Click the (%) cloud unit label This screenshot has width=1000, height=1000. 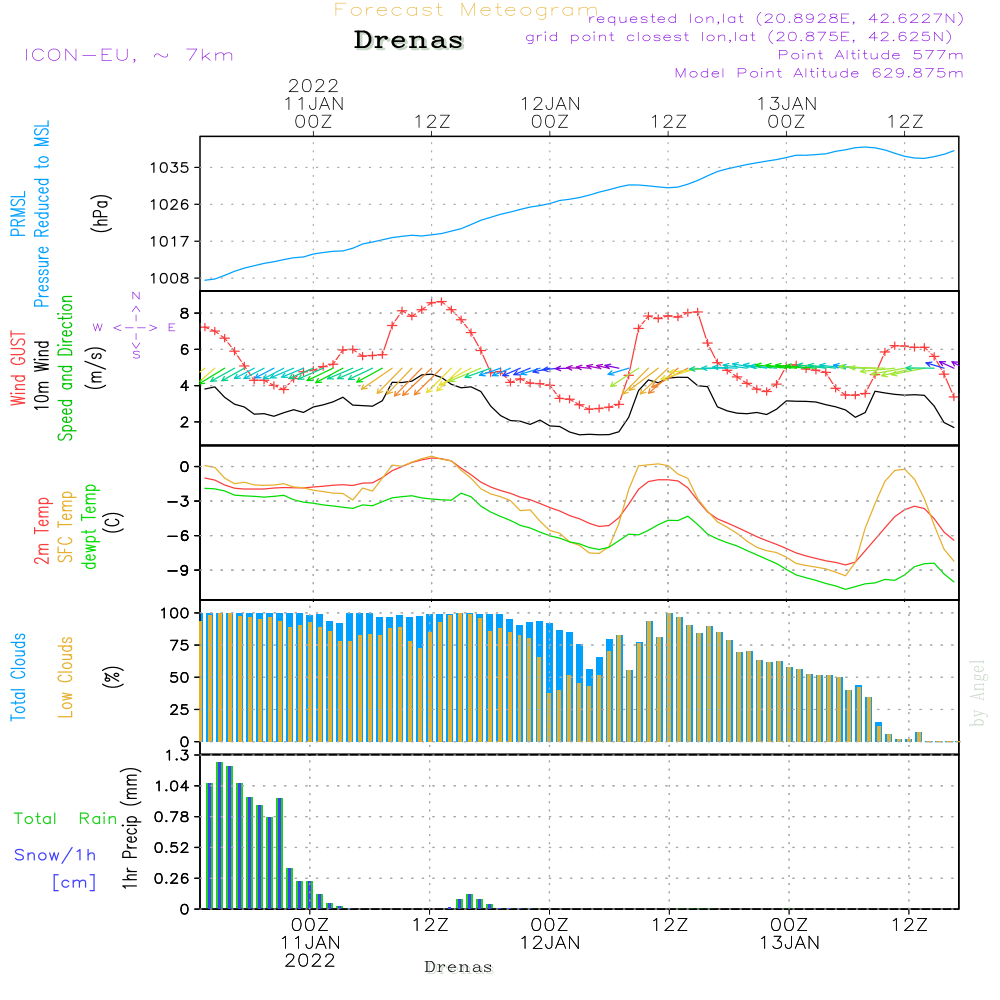[x=112, y=677]
